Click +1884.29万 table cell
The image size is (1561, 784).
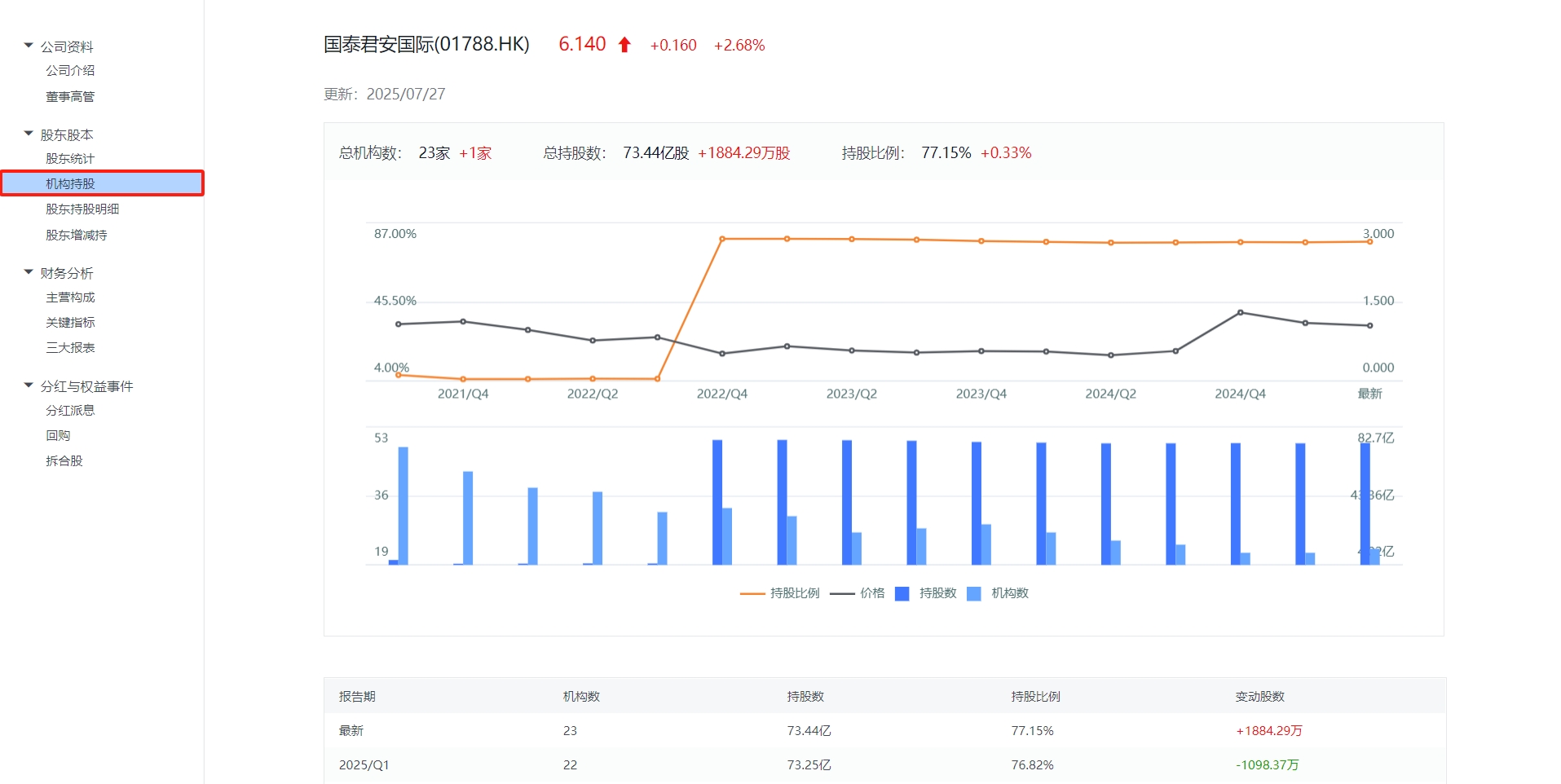1269,731
